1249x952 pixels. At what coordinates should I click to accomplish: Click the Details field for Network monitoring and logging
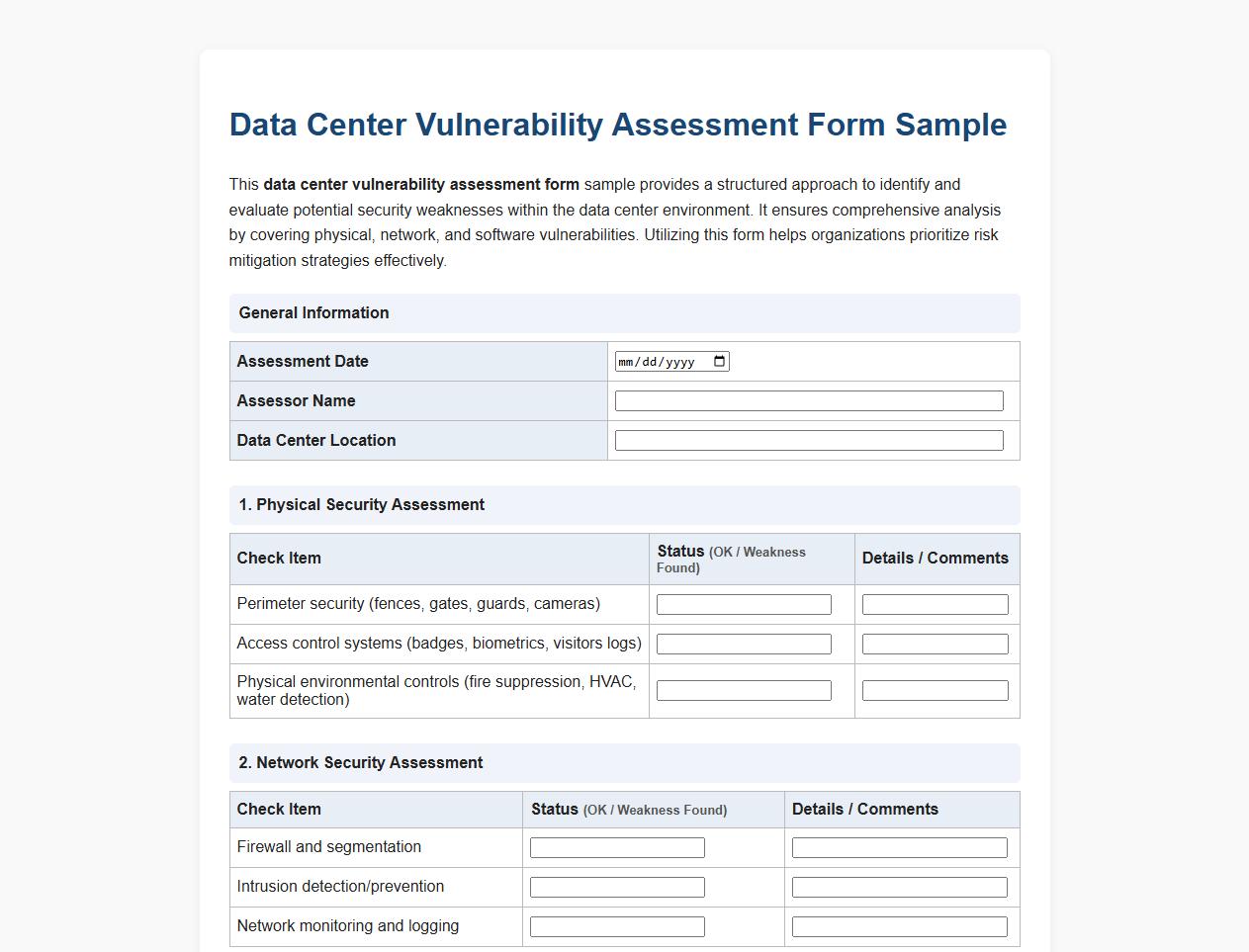click(x=898, y=925)
